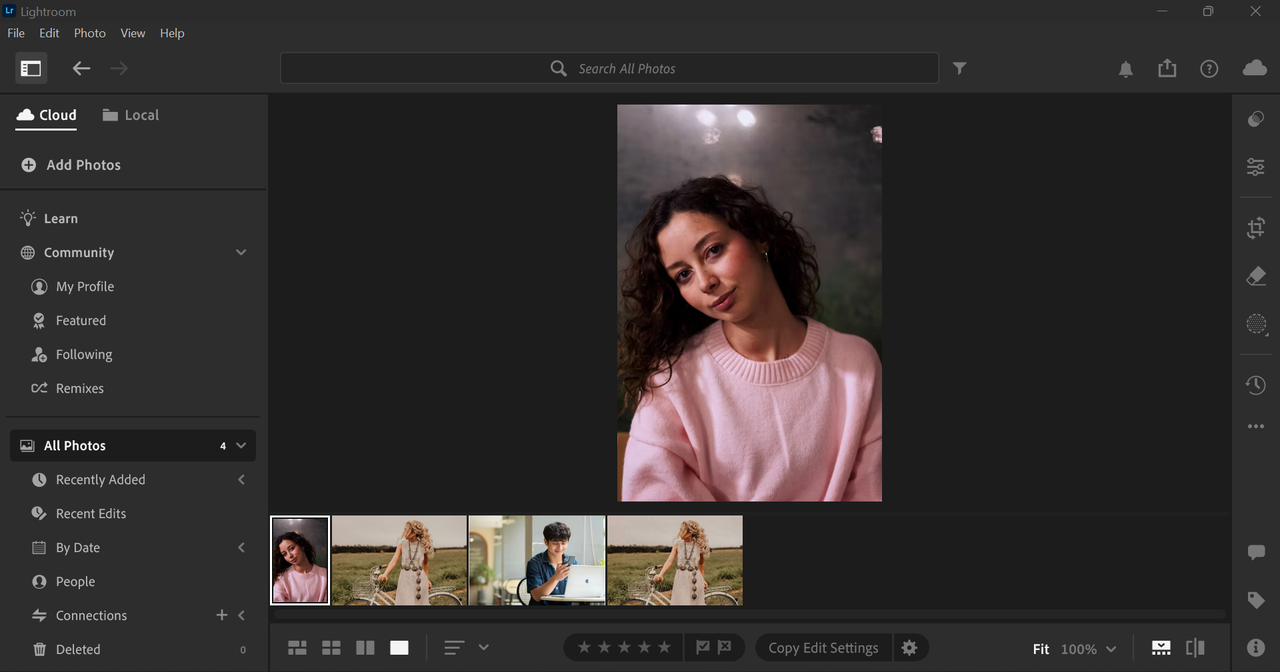This screenshot has width=1280, height=672.
Task: Rate the photo one star
Action: pyautogui.click(x=584, y=648)
